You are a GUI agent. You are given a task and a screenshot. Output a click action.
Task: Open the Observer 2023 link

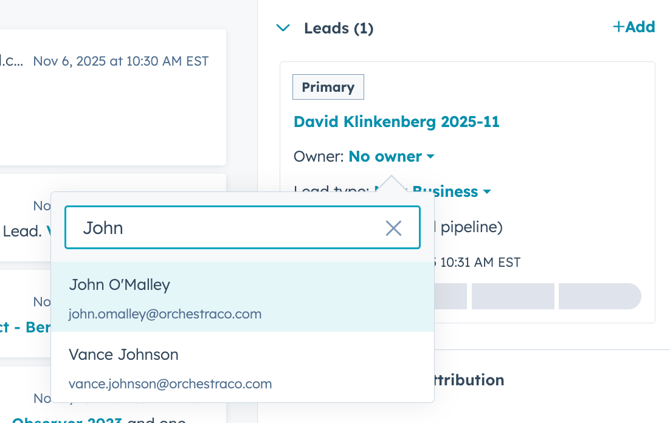point(68,420)
